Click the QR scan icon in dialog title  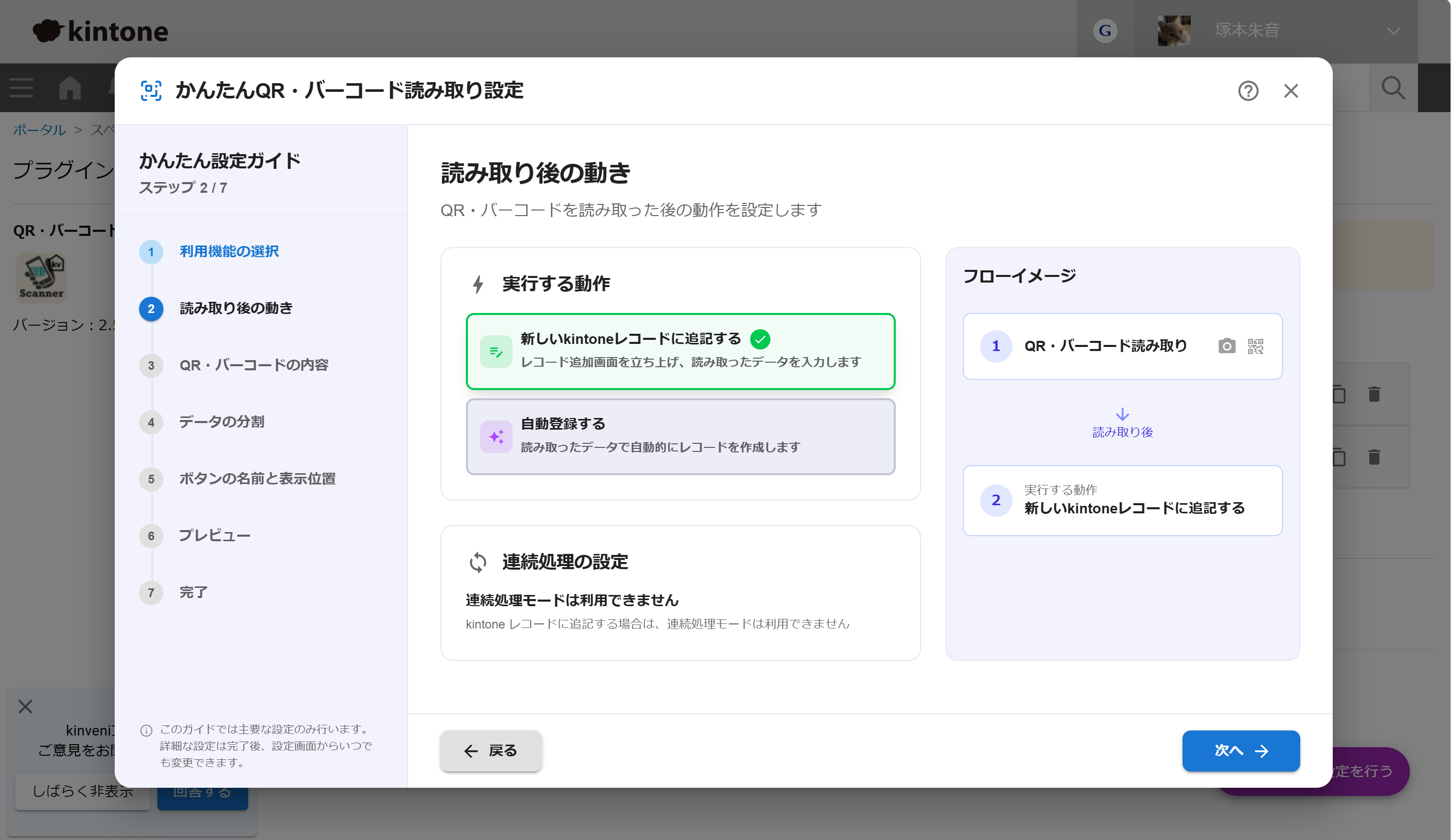pos(151,91)
